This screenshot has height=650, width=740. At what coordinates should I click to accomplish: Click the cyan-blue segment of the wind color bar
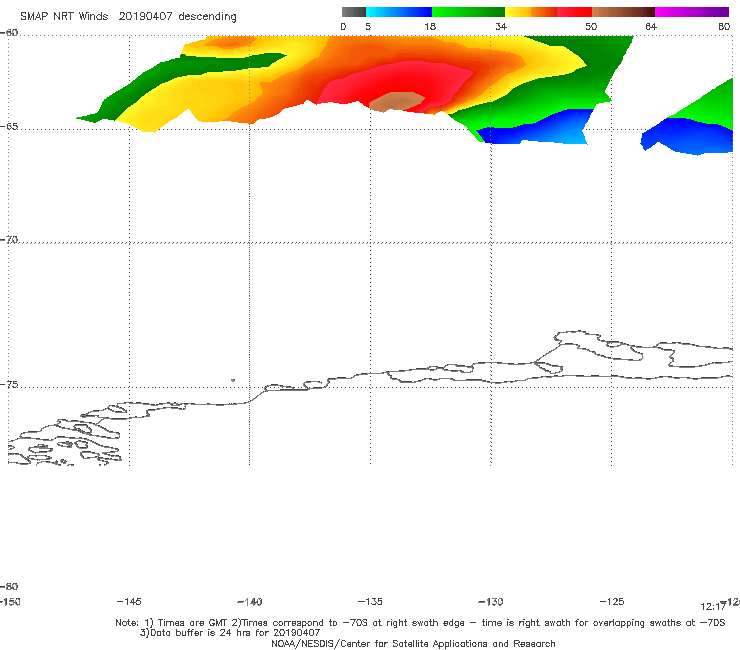pos(399,12)
